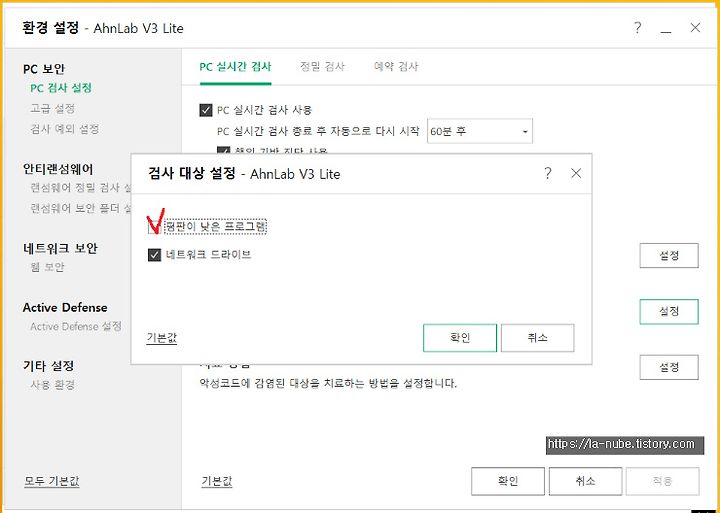Select 사용 환경 in sidebar
The width and height of the screenshot is (720, 513).
tap(52, 385)
